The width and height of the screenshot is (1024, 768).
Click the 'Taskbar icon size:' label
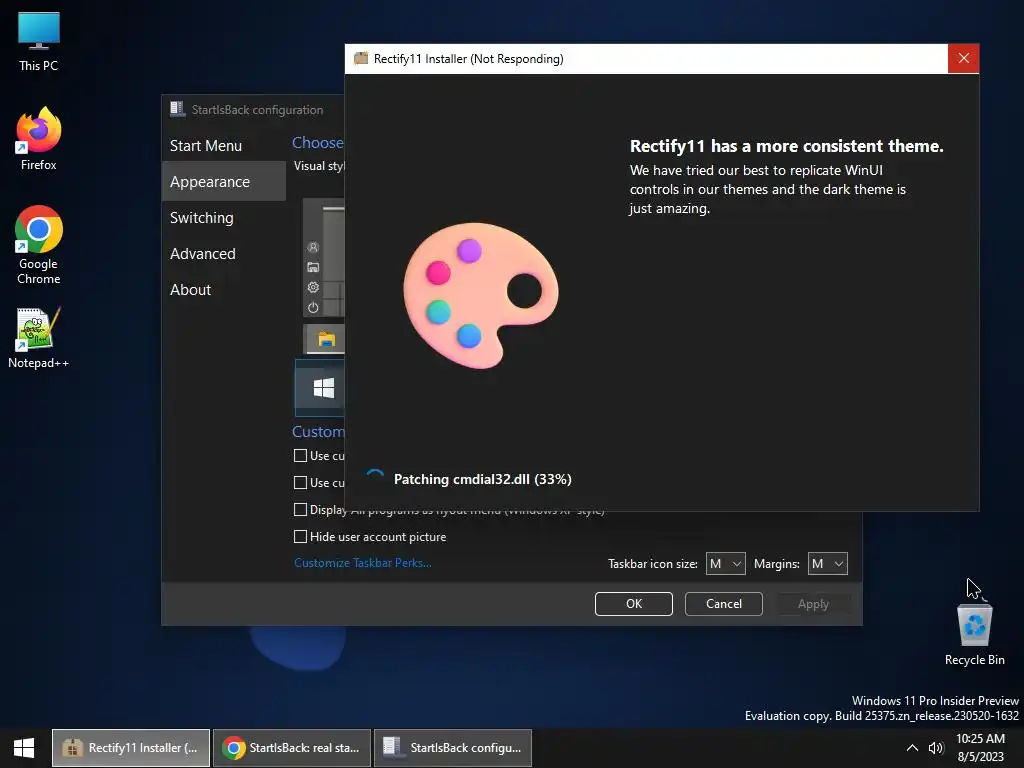[652, 564]
